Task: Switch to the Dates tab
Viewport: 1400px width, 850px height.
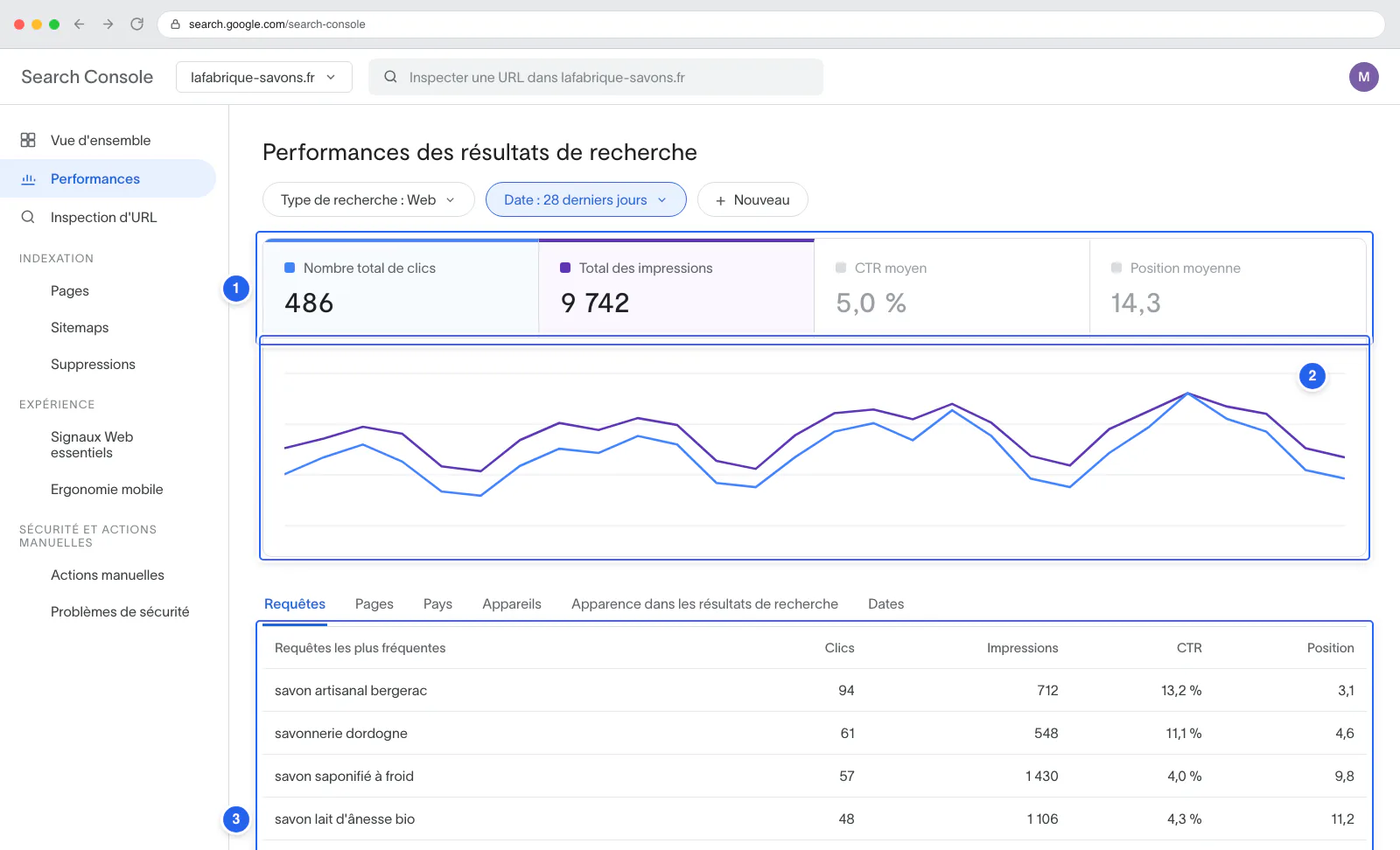Action: (x=885, y=604)
